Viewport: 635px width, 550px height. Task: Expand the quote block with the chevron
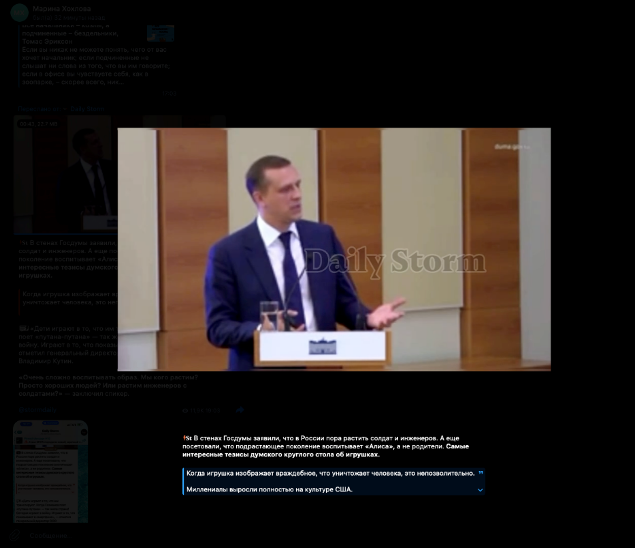tap(480, 490)
